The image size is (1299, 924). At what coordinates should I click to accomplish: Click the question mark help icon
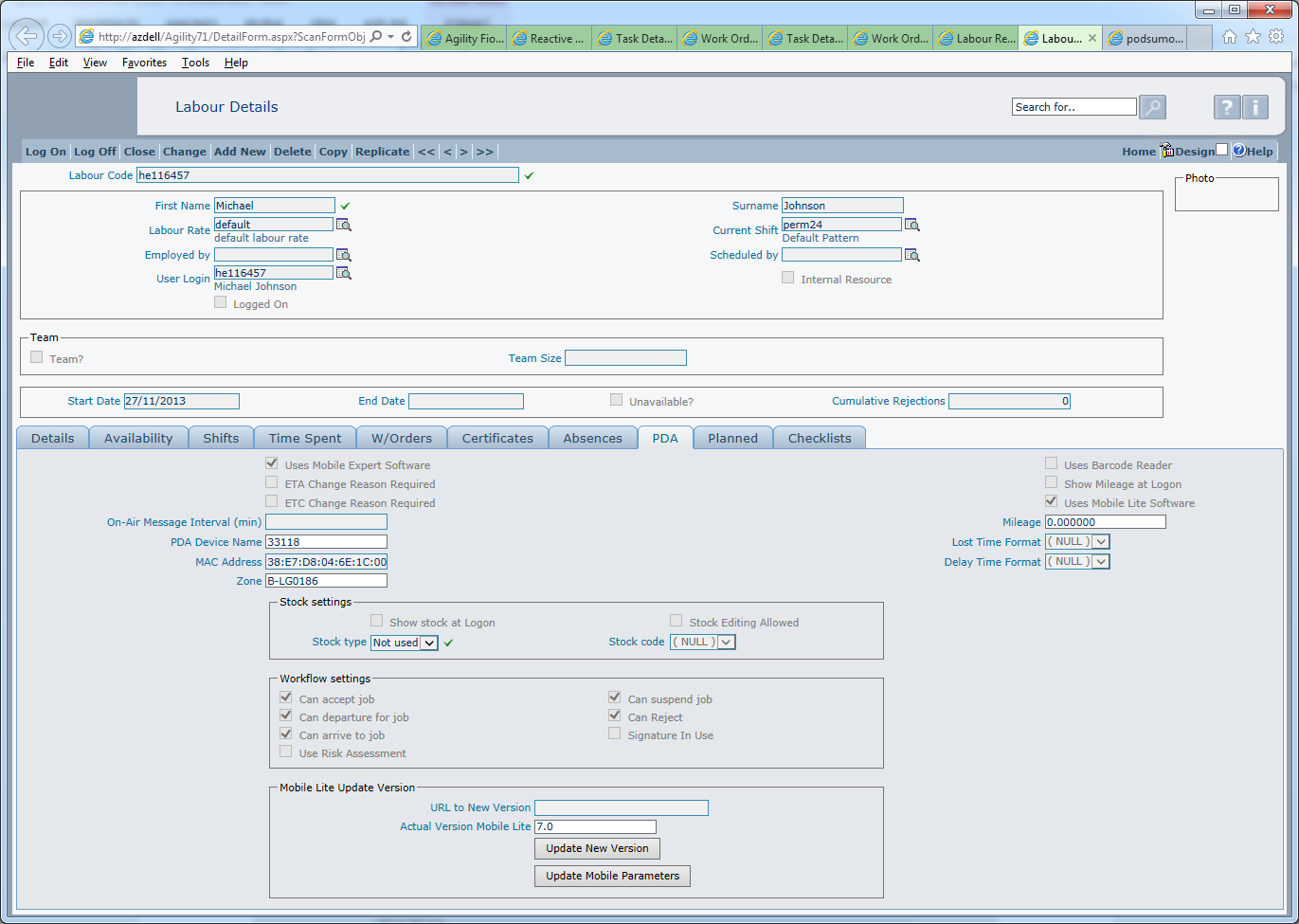coord(1227,107)
